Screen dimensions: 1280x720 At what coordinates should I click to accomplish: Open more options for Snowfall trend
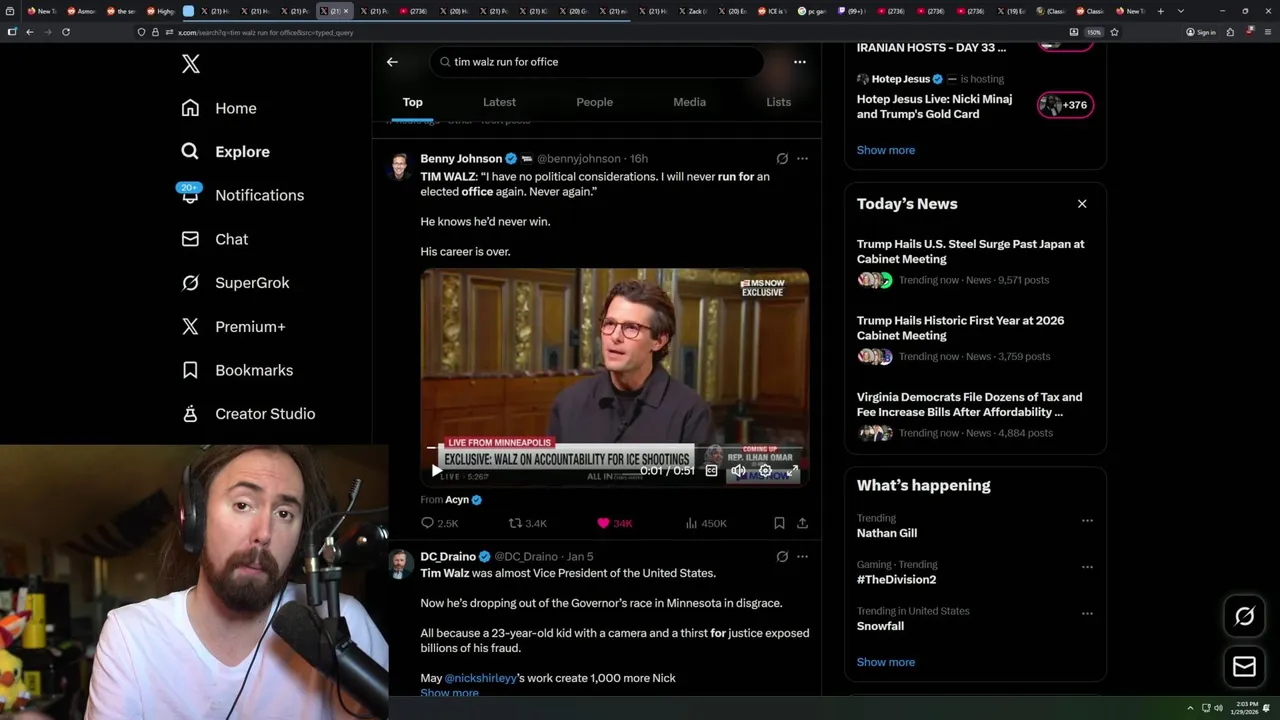click(1087, 613)
